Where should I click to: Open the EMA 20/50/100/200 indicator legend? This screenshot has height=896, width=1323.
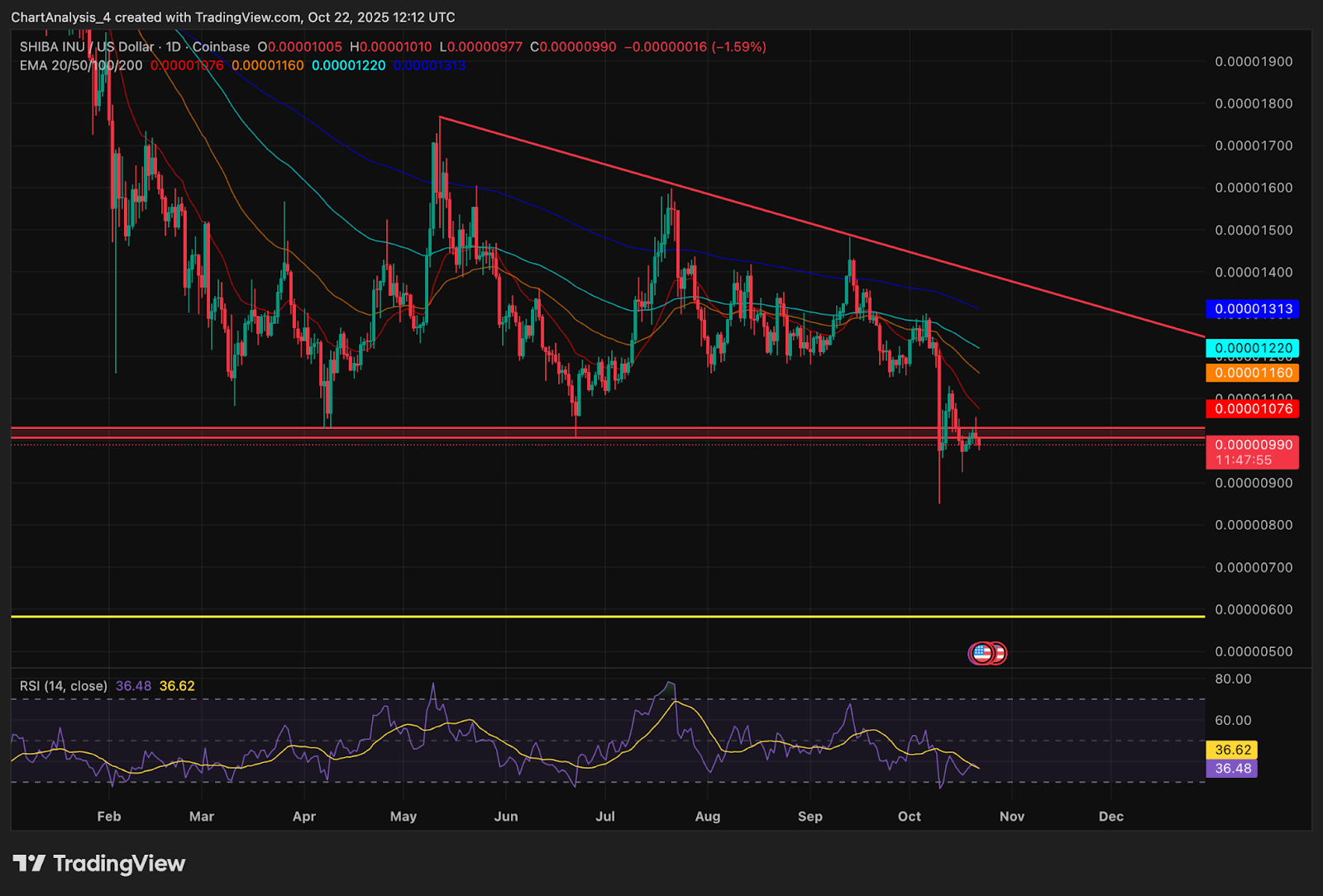pos(81,65)
